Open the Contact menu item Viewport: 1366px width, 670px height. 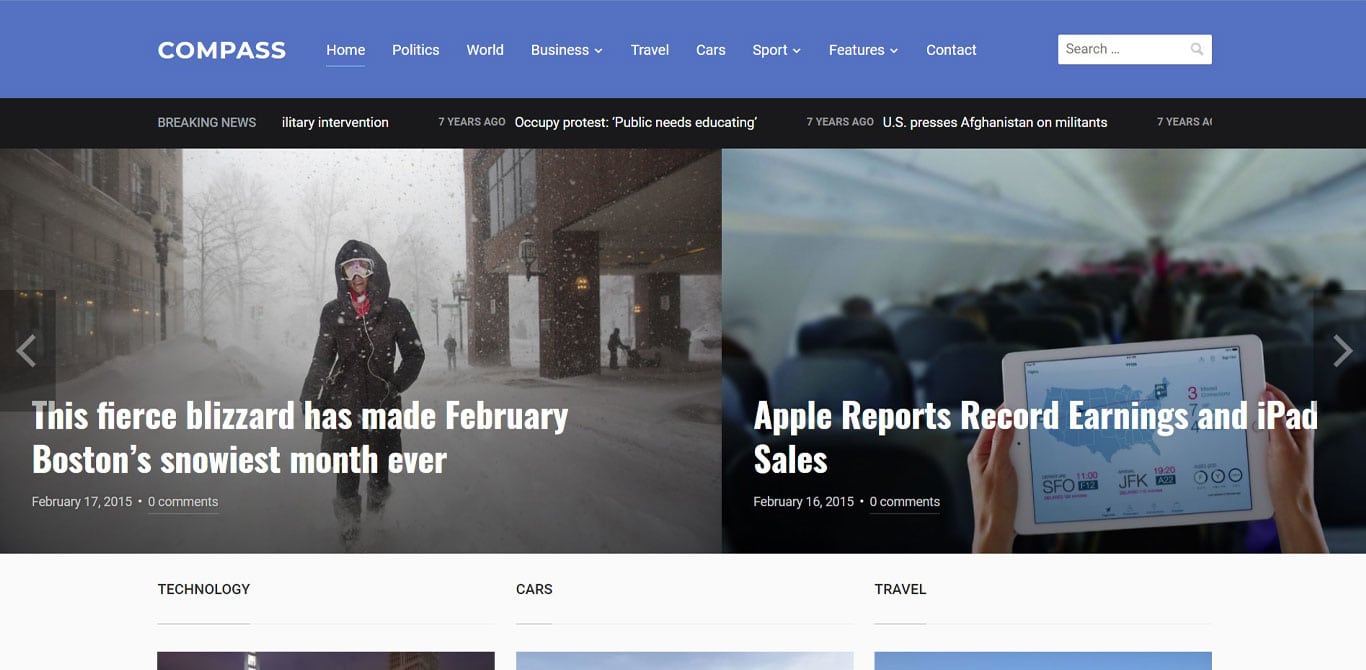click(951, 50)
